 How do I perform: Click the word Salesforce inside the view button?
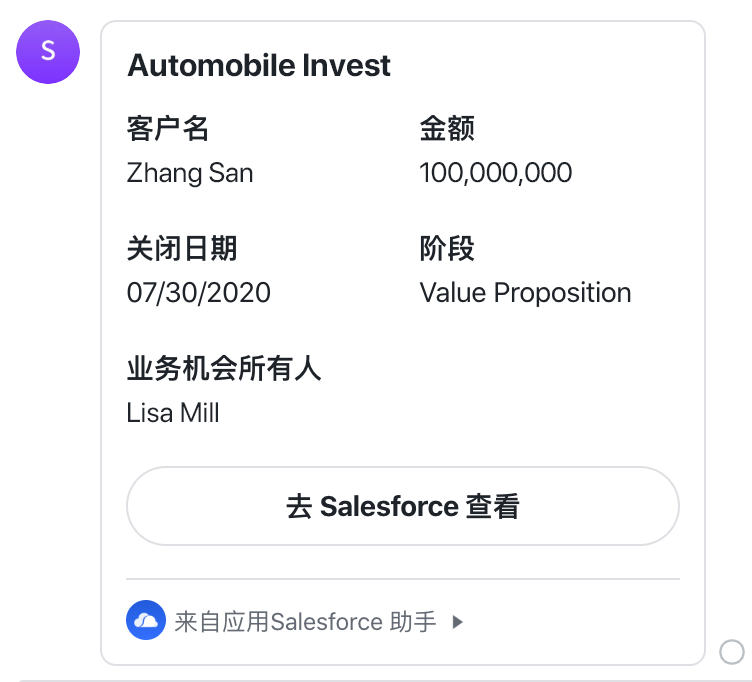(x=389, y=506)
